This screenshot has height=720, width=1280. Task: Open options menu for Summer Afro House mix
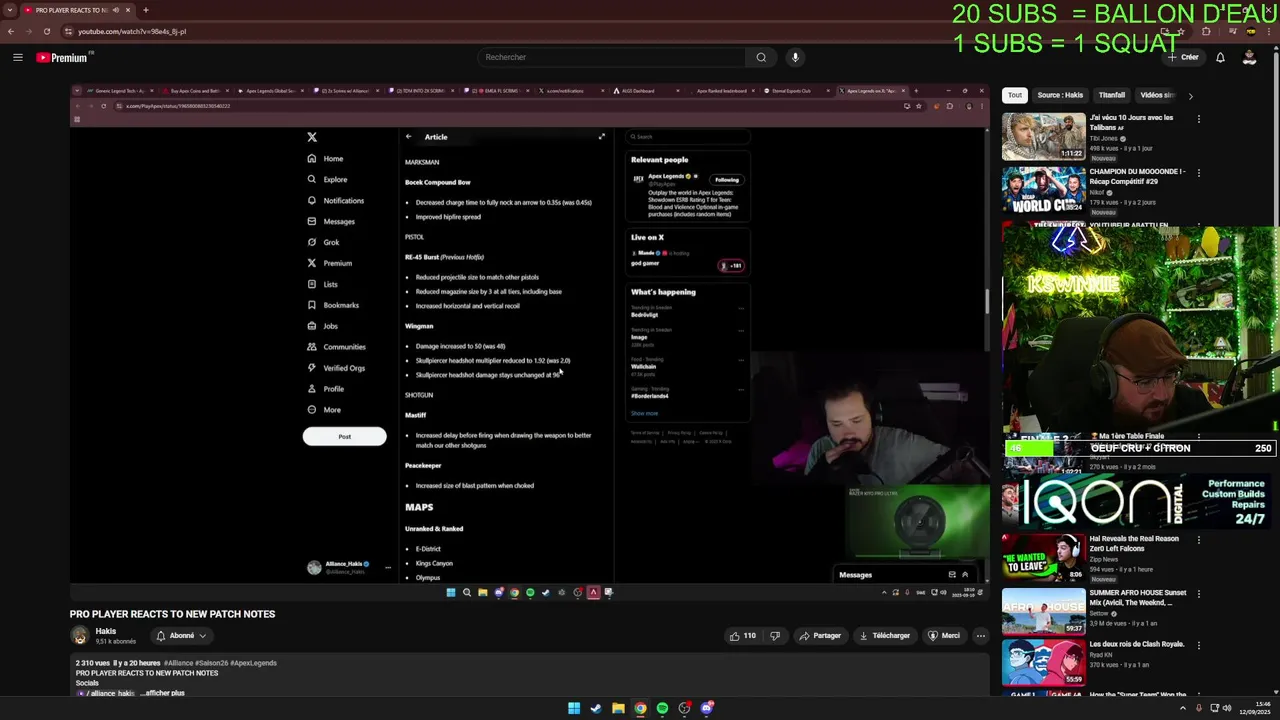(x=1198, y=594)
